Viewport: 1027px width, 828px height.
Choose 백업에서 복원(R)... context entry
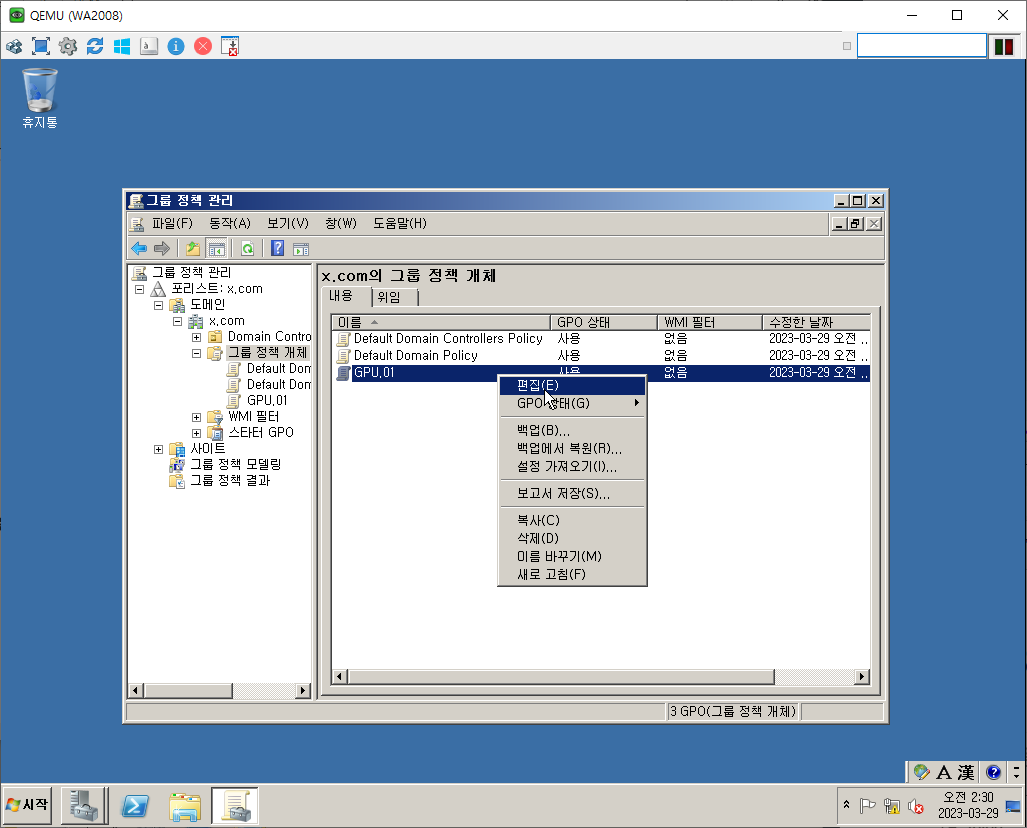point(572,449)
